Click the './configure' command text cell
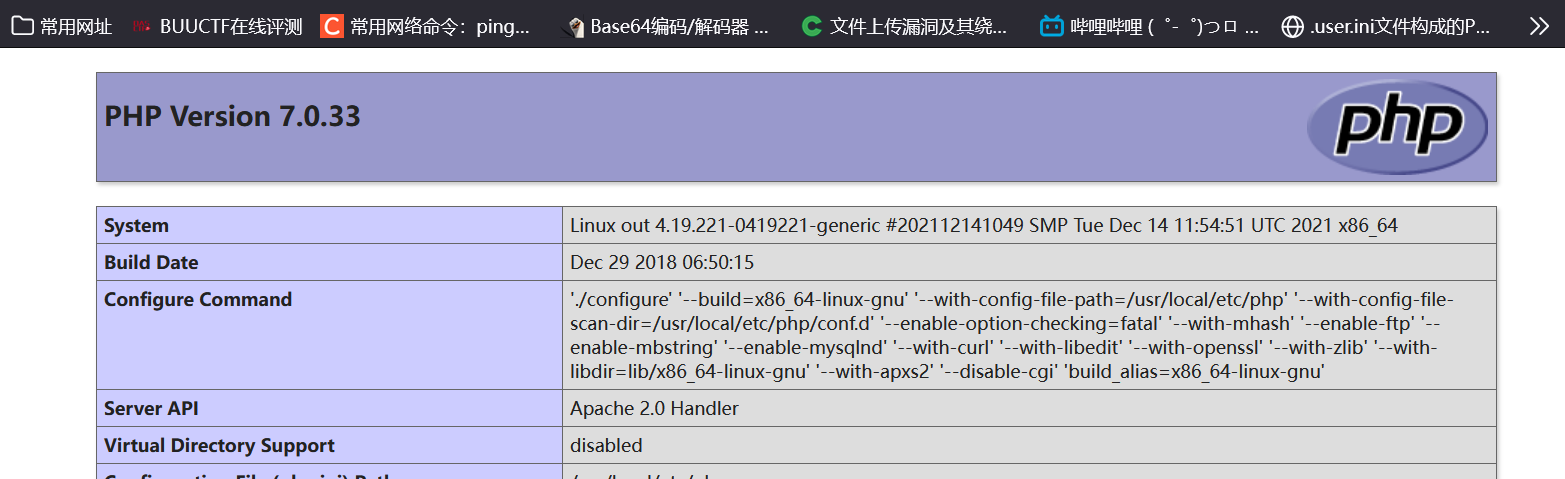This screenshot has width=1565, height=479. 1029,335
